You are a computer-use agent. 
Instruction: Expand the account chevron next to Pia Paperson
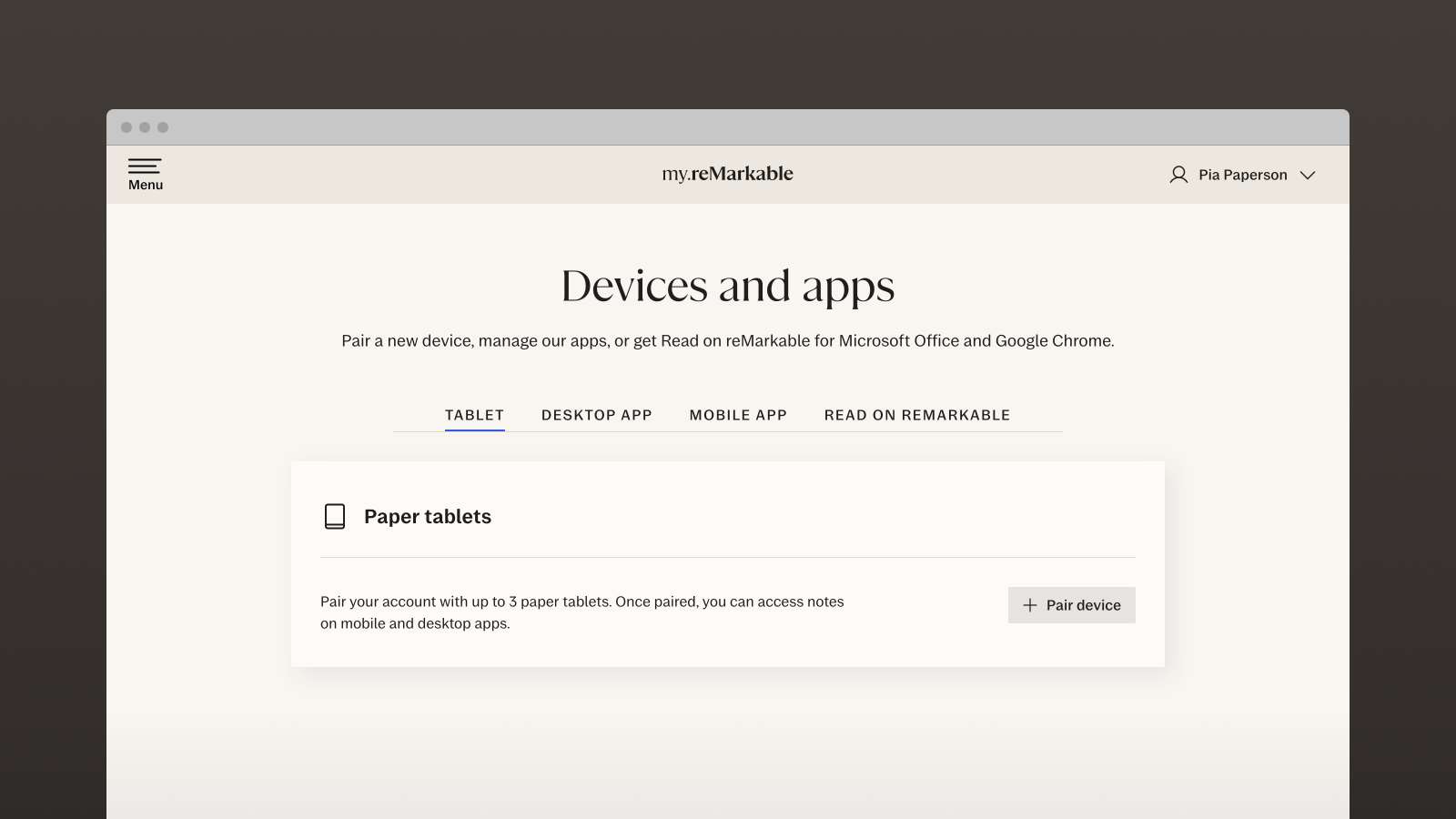(1308, 175)
